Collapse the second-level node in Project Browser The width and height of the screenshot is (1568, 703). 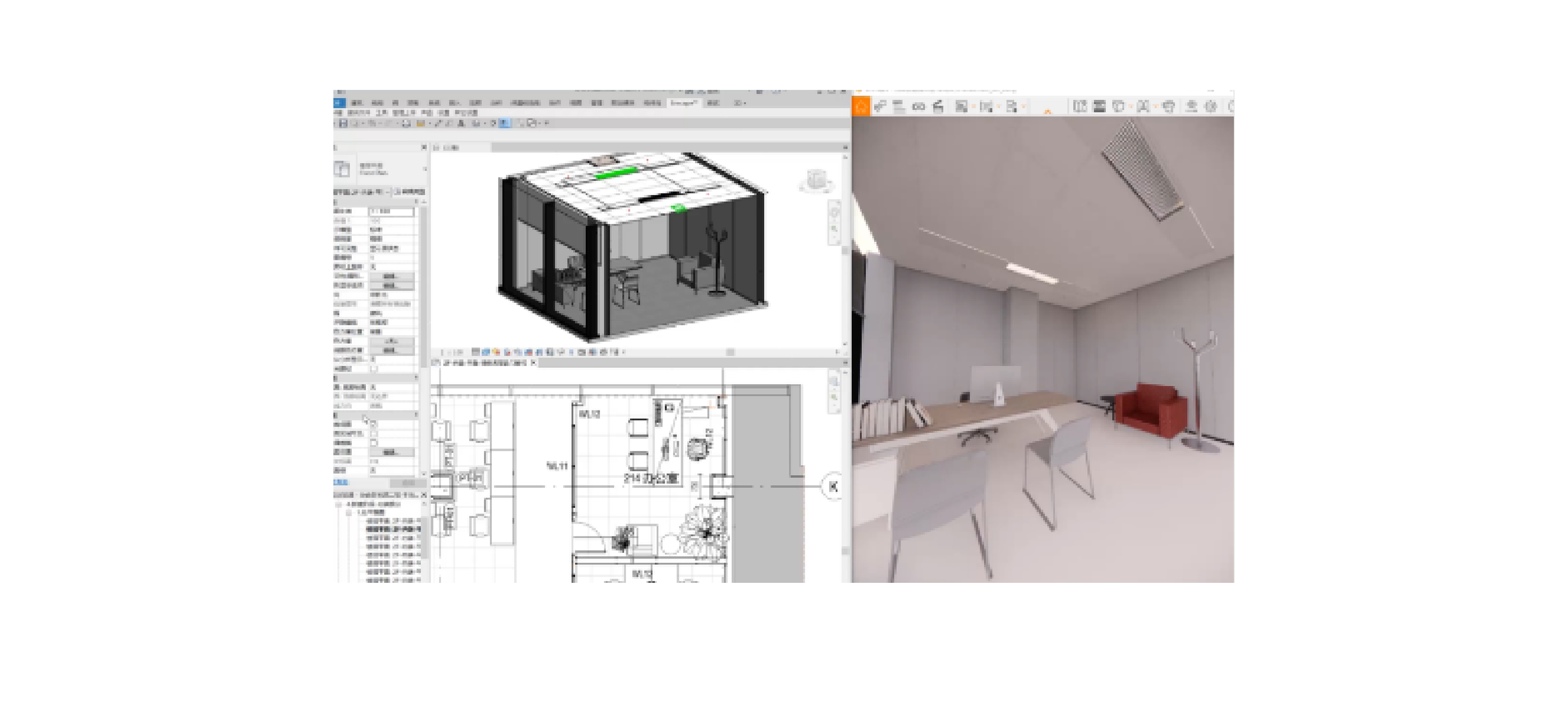pyautogui.click(x=348, y=513)
